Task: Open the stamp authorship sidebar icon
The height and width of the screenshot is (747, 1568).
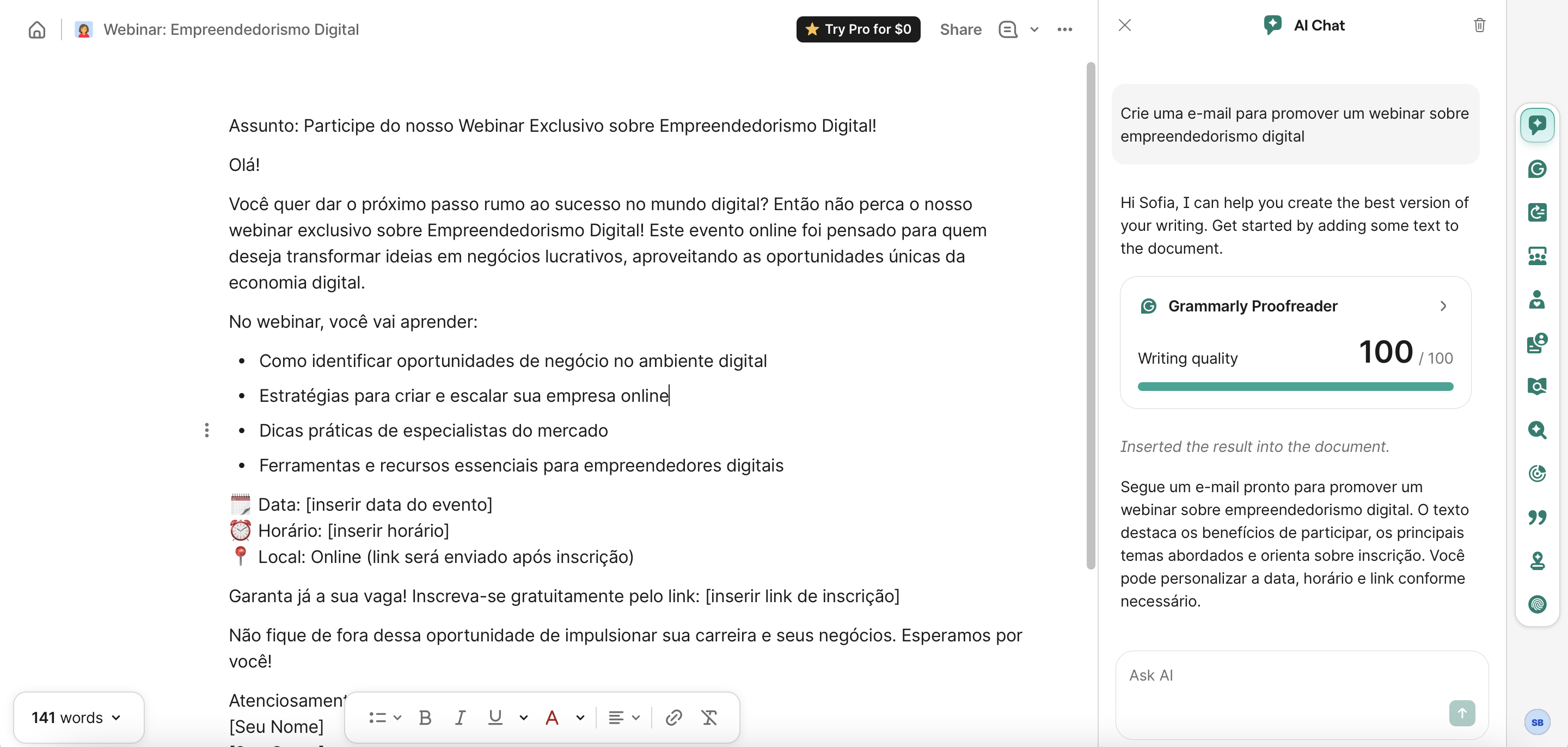Action: click(x=1537, y=561)
